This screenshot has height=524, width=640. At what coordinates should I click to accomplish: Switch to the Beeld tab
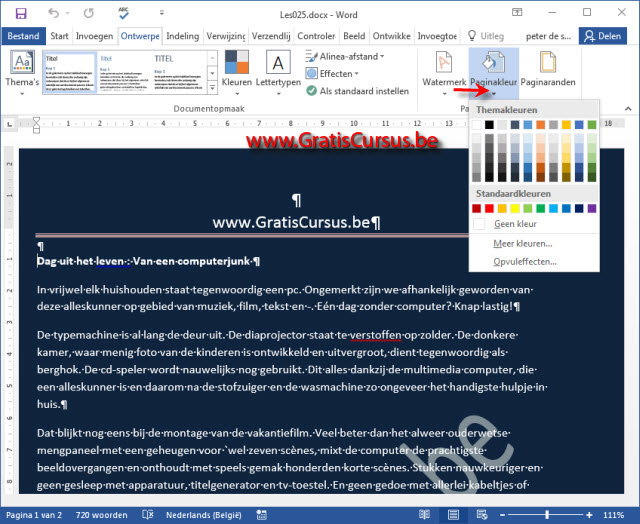[x=354, y=36]
